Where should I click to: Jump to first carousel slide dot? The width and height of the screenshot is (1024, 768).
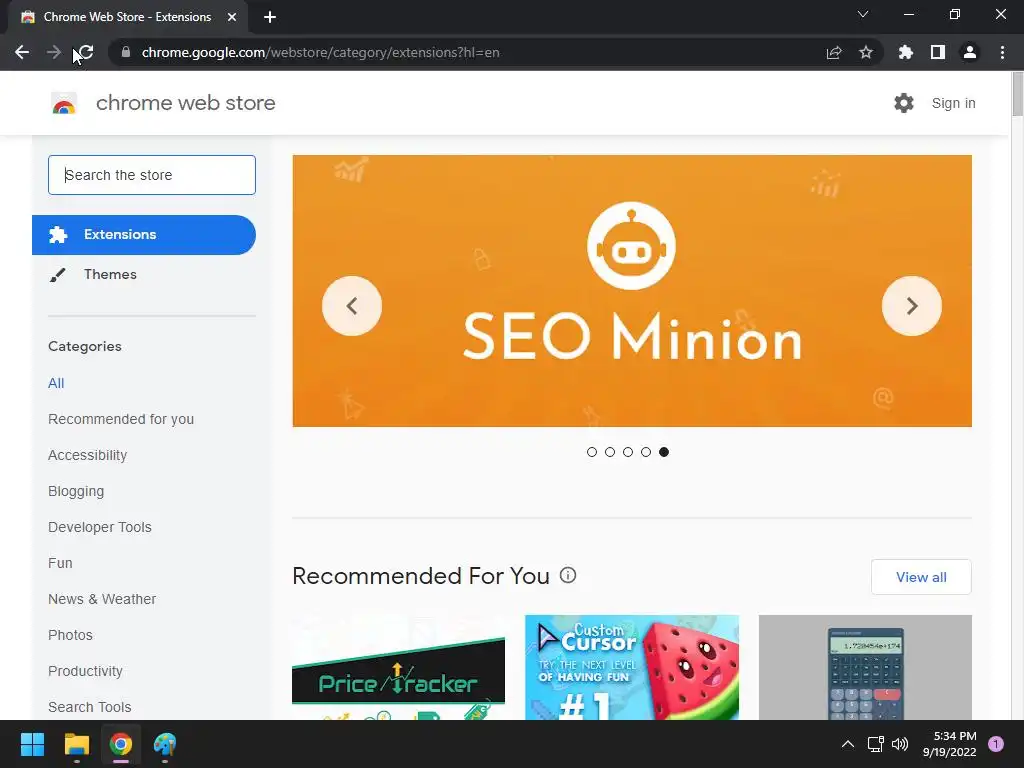click(592, 452)
